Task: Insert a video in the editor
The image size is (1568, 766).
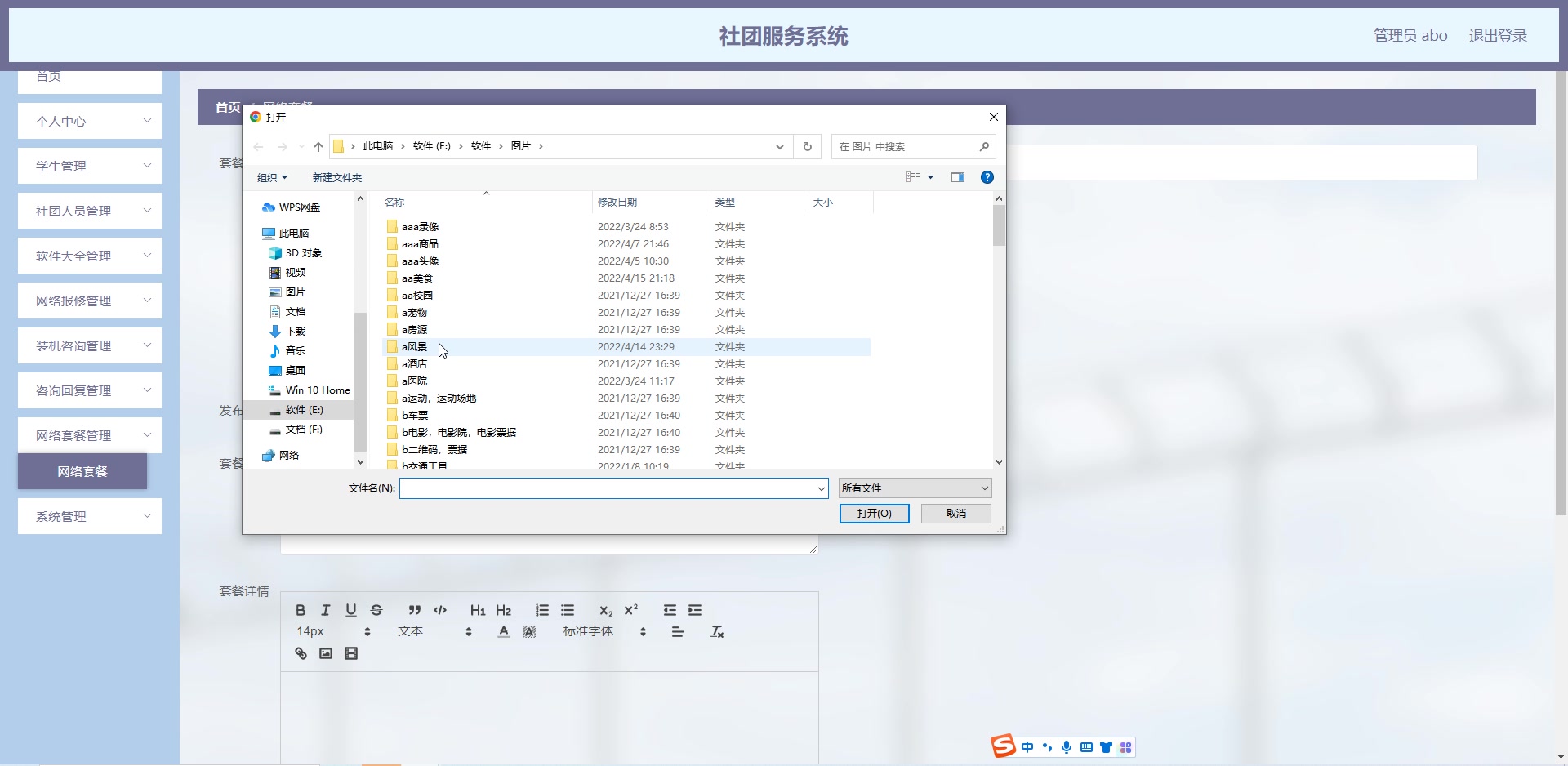Action: [351, 653]
